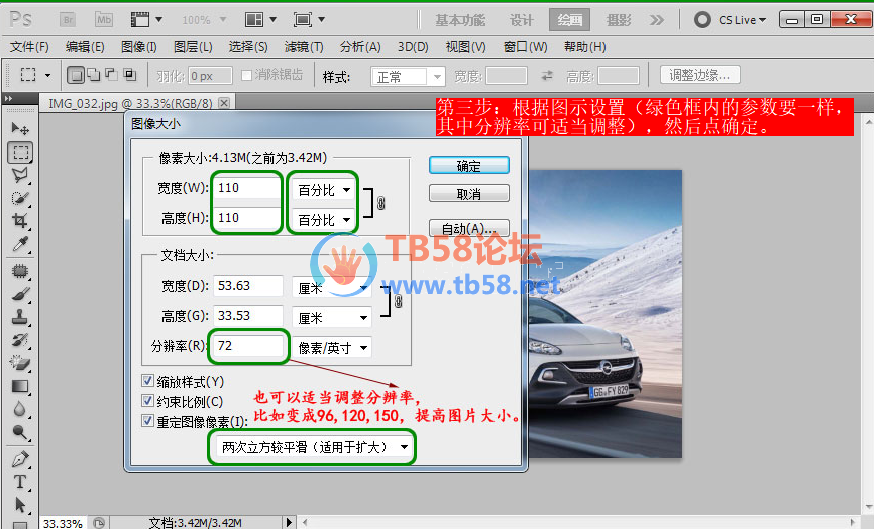The width and height of the screenshot is (874, 529).
Task: Click the resolution field showing 72
Action: (x=249, y=346)
